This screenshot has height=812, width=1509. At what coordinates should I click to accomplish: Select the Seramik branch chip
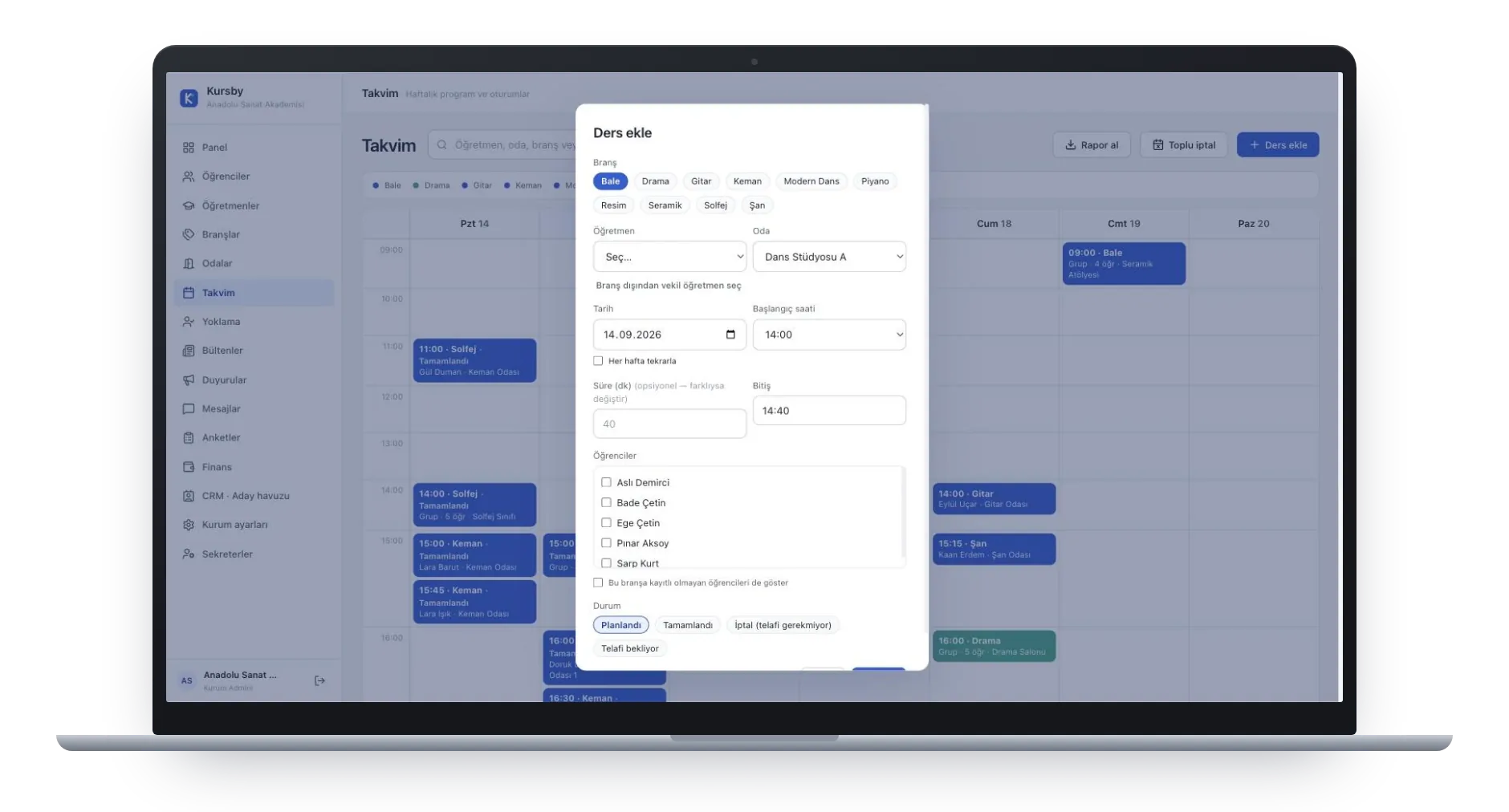(665, 205)
